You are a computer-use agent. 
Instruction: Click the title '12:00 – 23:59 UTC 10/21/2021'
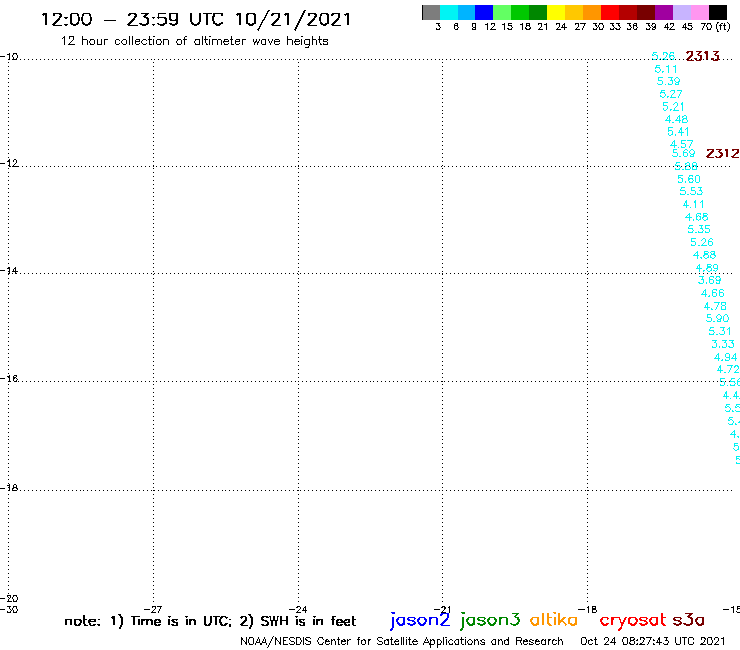point(196,20)
